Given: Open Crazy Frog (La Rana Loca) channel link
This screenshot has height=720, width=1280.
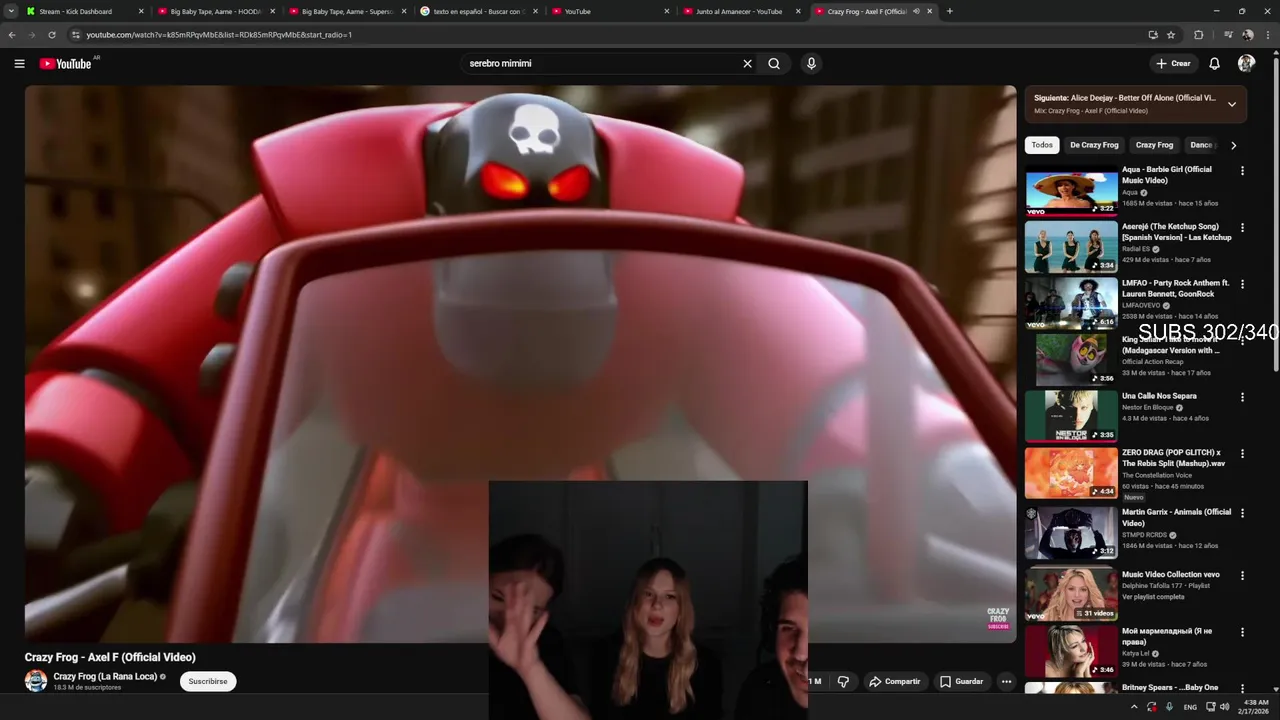Looking at the screenshot, I should point(105,677).
